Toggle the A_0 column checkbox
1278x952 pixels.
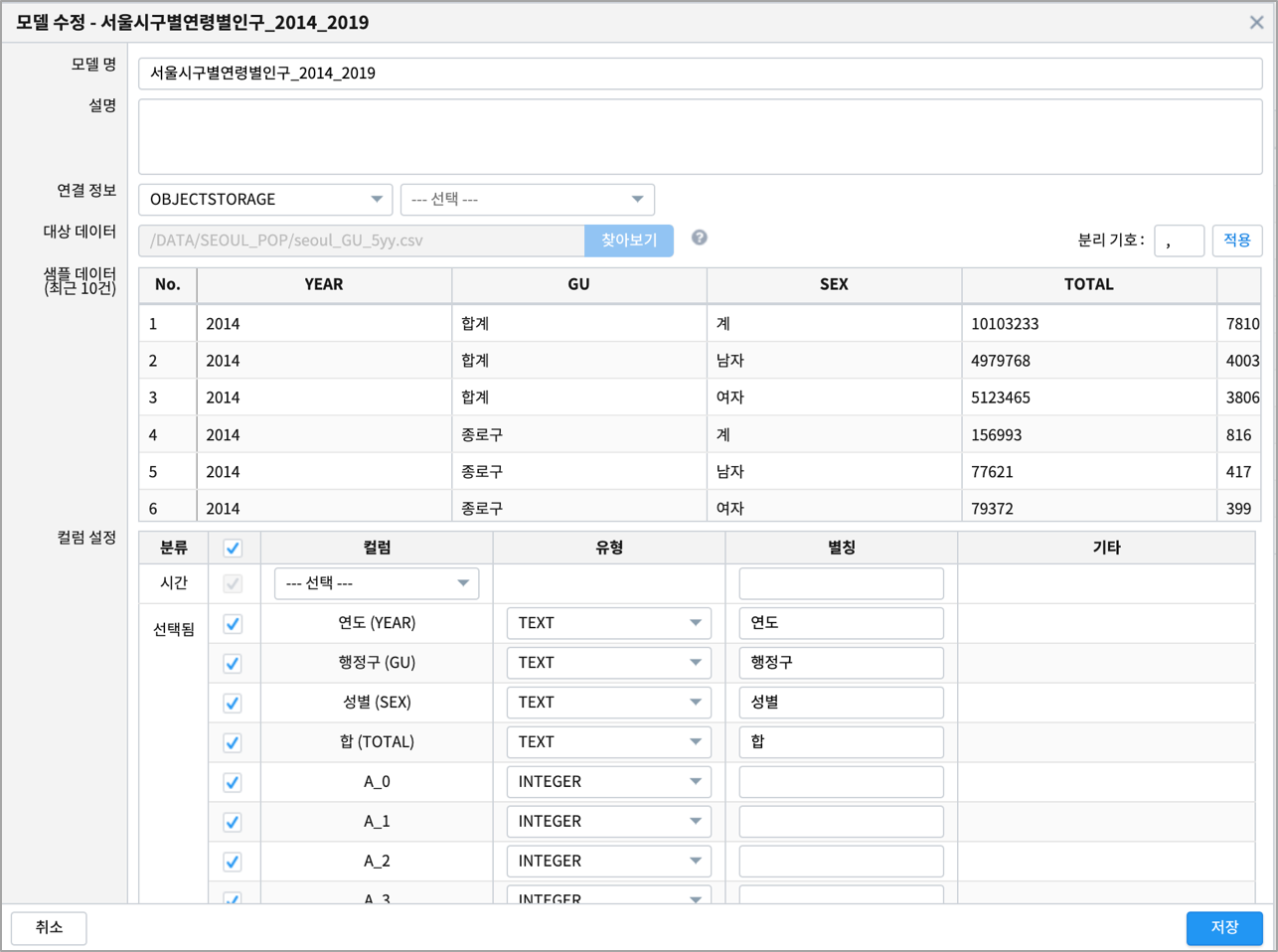233,782
